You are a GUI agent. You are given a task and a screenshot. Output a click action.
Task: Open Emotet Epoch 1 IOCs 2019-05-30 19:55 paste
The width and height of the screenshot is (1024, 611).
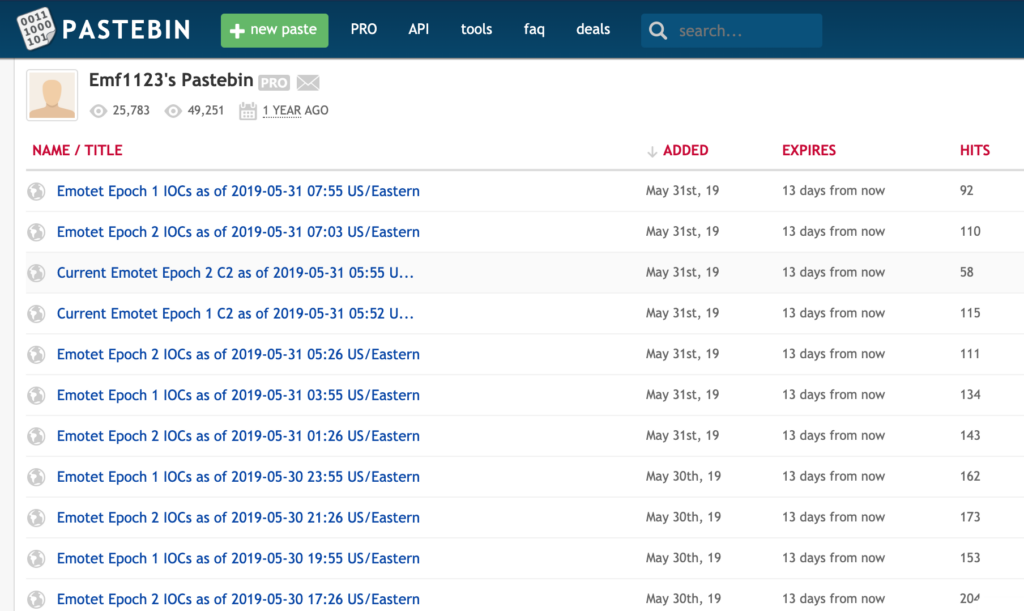point(238,558)
